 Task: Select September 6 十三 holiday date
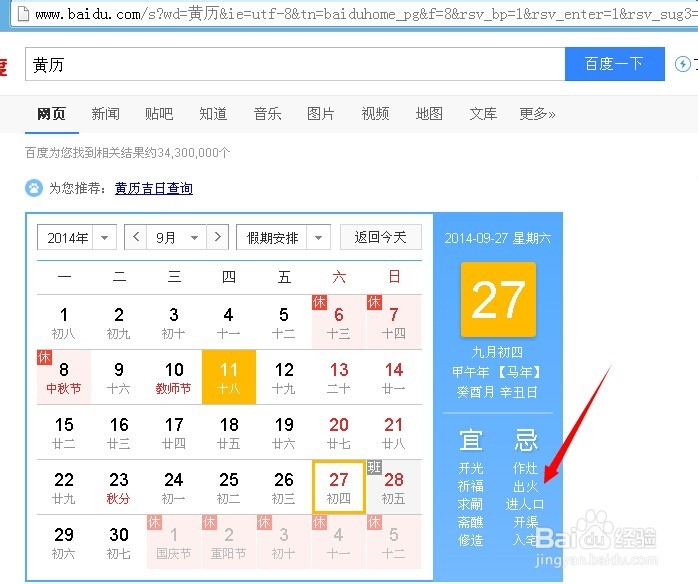point(339,322)
